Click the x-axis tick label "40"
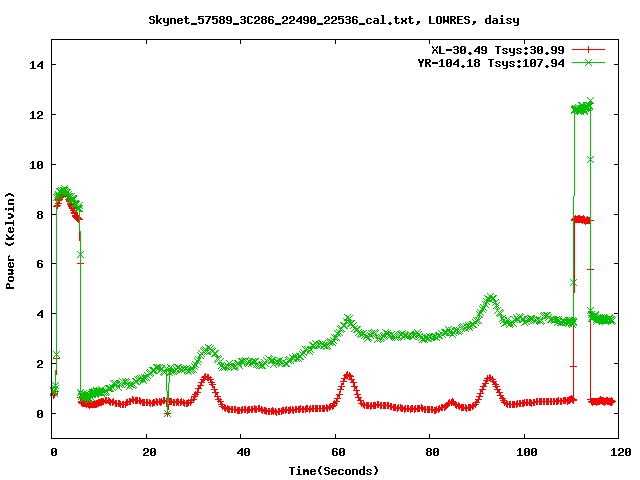Viewport: 640px width, 480px height. (x=243, y=452)
